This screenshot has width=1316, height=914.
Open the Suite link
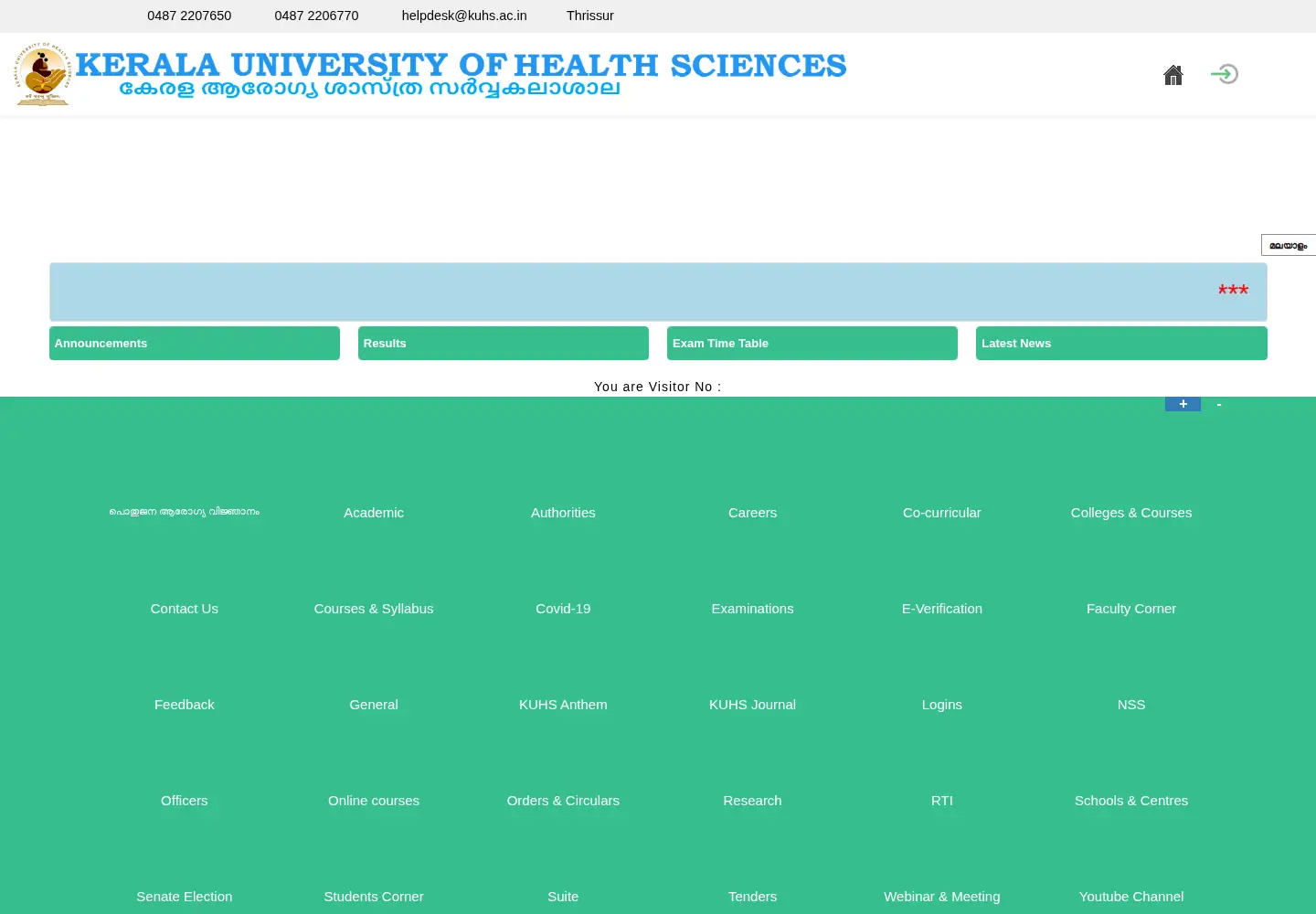pyautogui.click(x=563, y=897)
